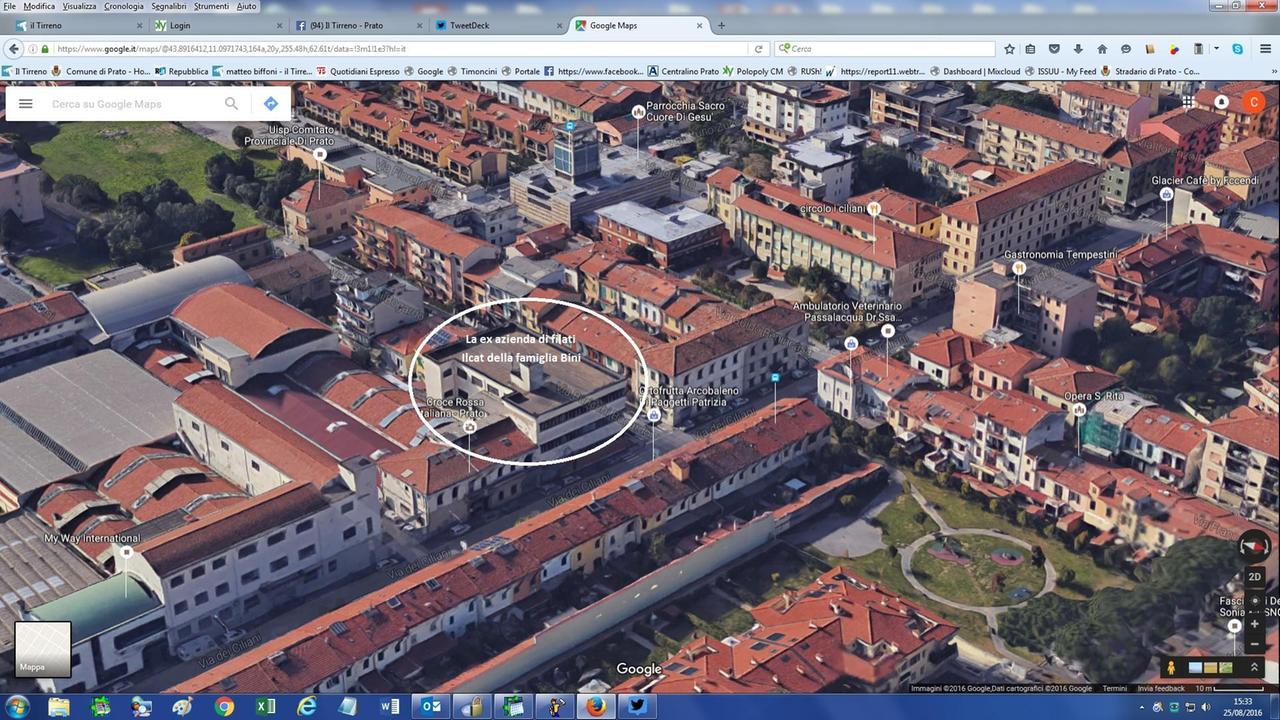Open the Google apps grid icon
Screen dimensions: 1280x720
pos(1188,102)
